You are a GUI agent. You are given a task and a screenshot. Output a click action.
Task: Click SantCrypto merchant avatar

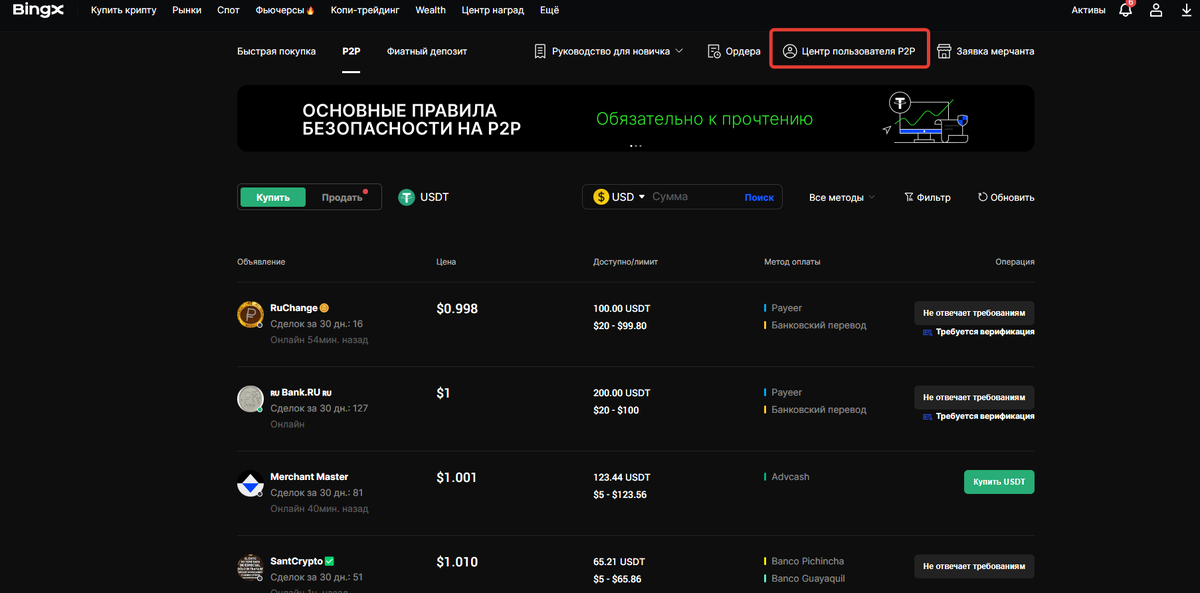coord(250,568)
